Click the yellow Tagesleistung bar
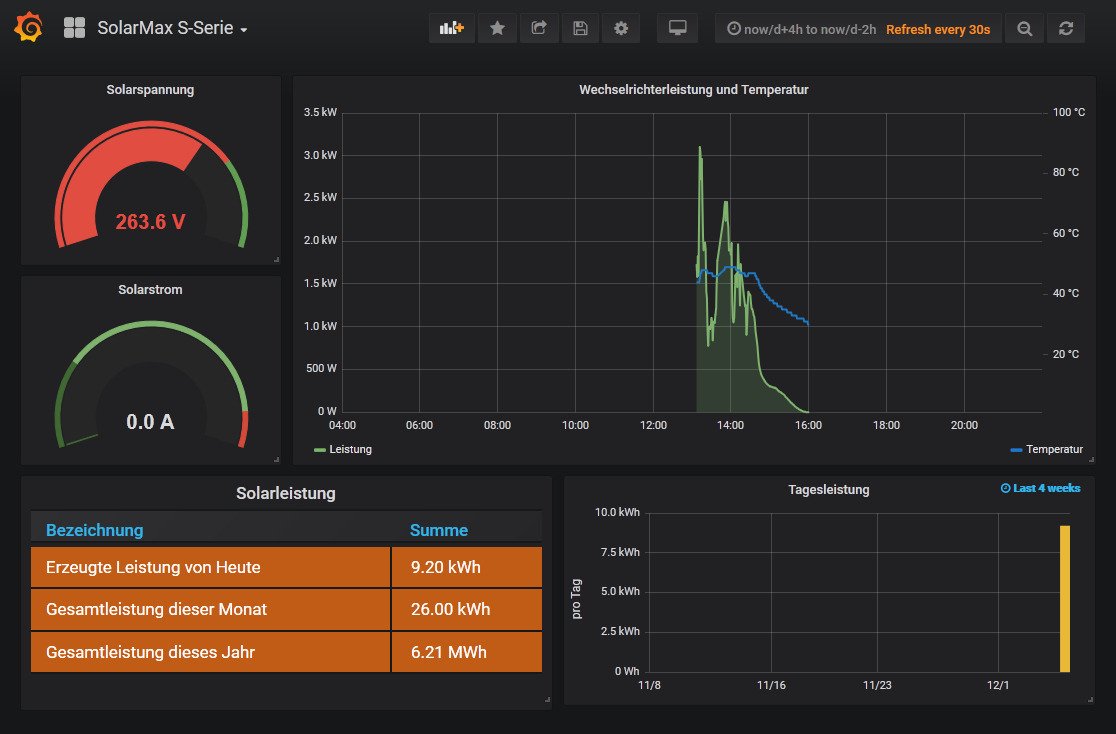Screen dimensions: 1116x734 click(x=1065, y=598)
